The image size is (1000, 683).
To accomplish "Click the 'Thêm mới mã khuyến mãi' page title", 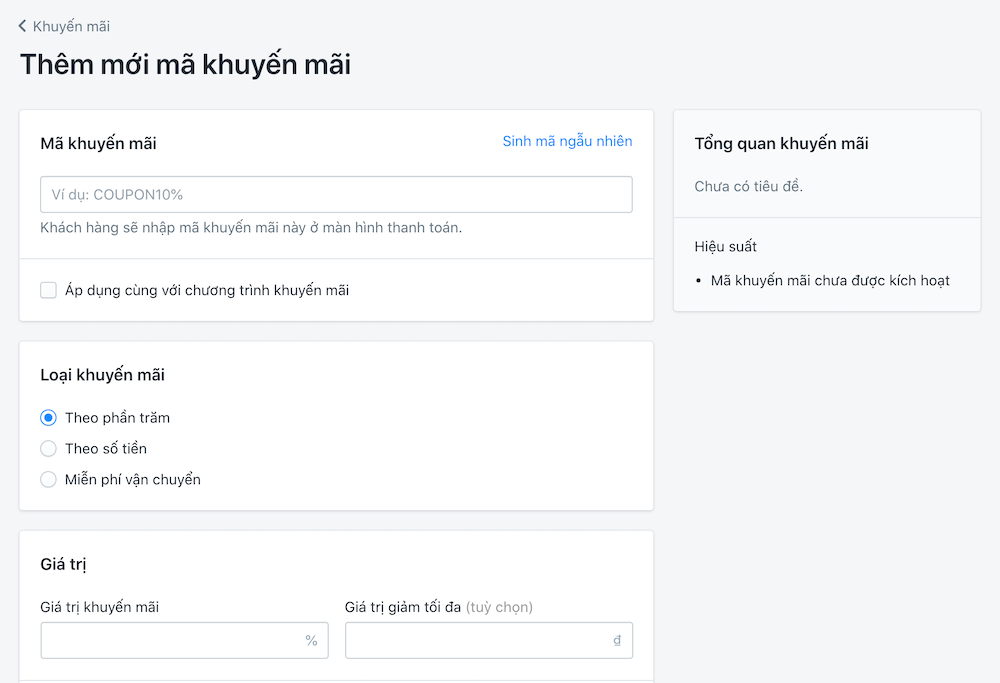I will 185,64.
